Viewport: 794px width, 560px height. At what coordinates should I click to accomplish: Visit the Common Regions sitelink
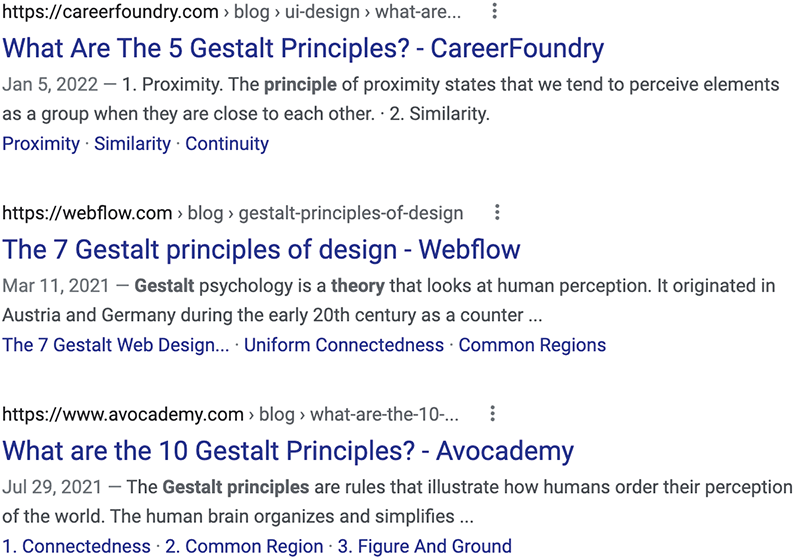click(532, 345)
